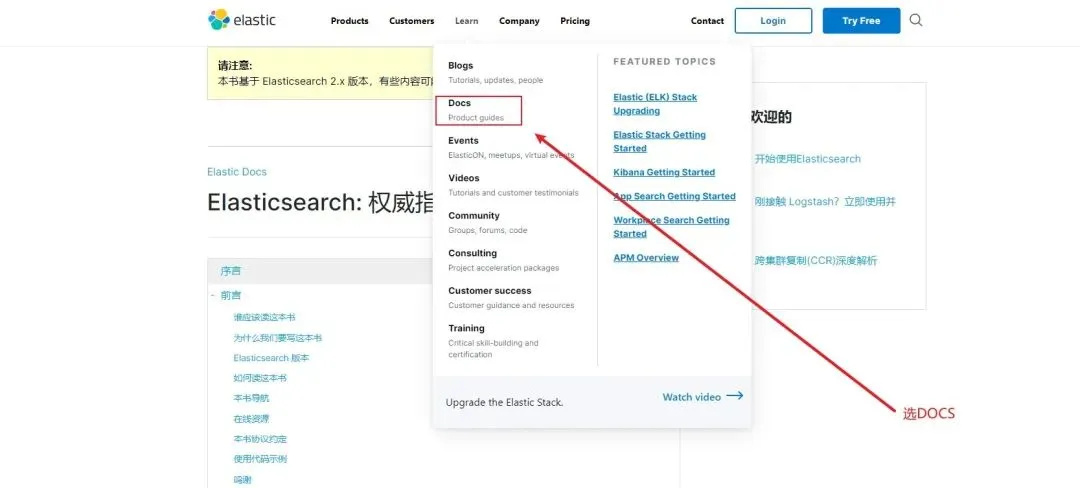
Task: Collapse the 前言 tree section
Action: 213,295
